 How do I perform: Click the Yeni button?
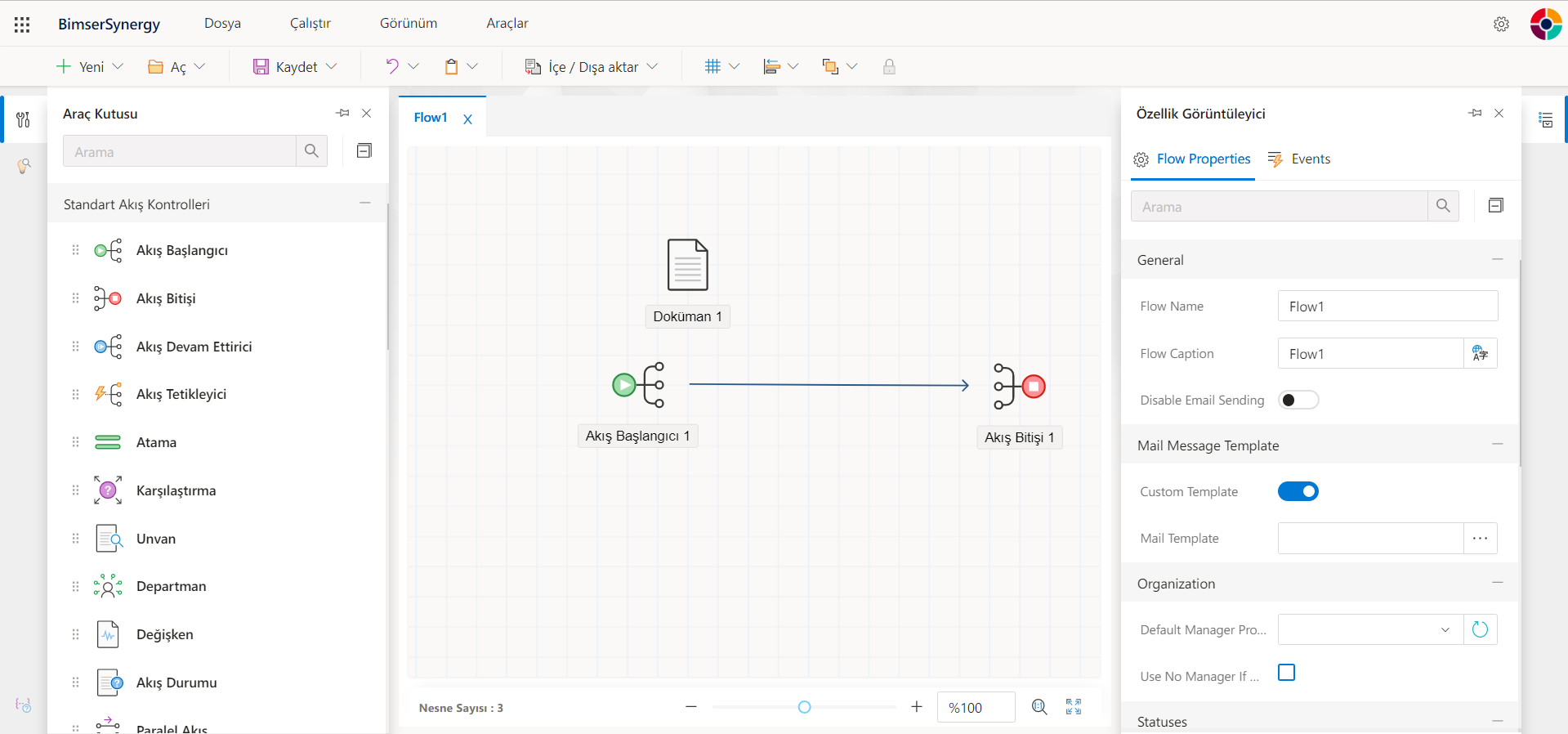tap(80, 67)
